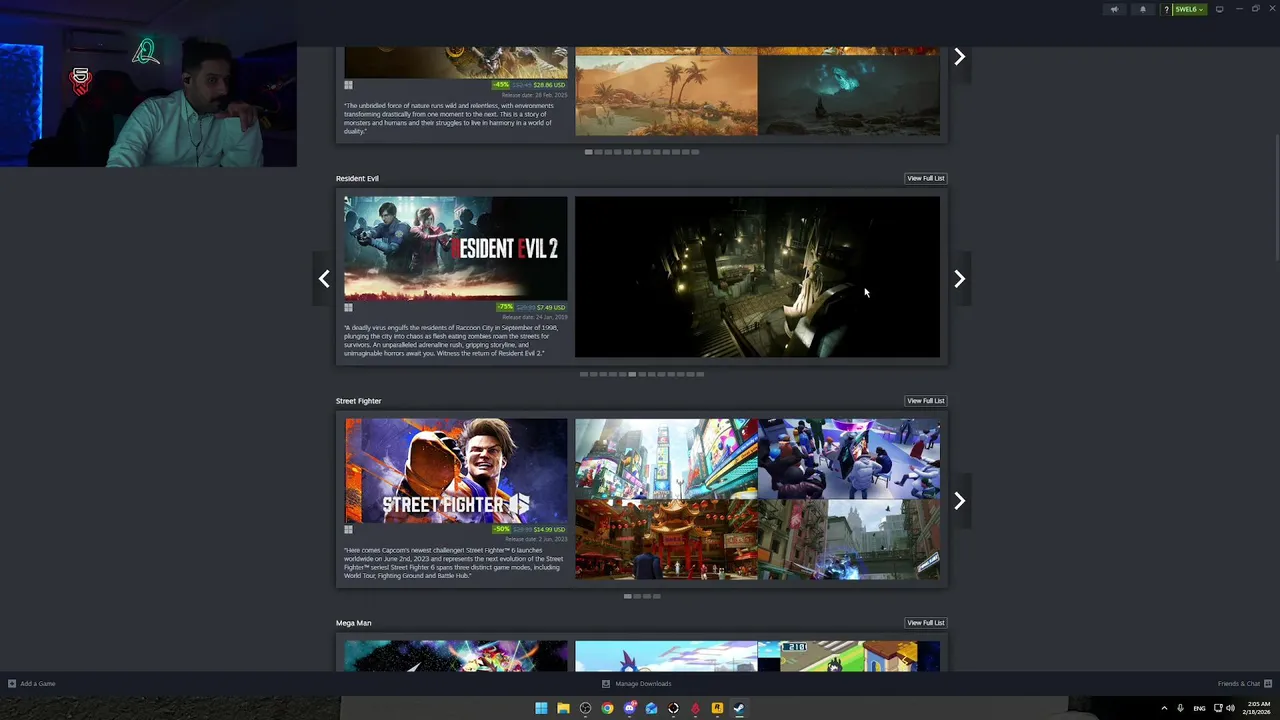Click the Street Fighter 6 description text
The image size is (1280, 720).
[454, 563]
